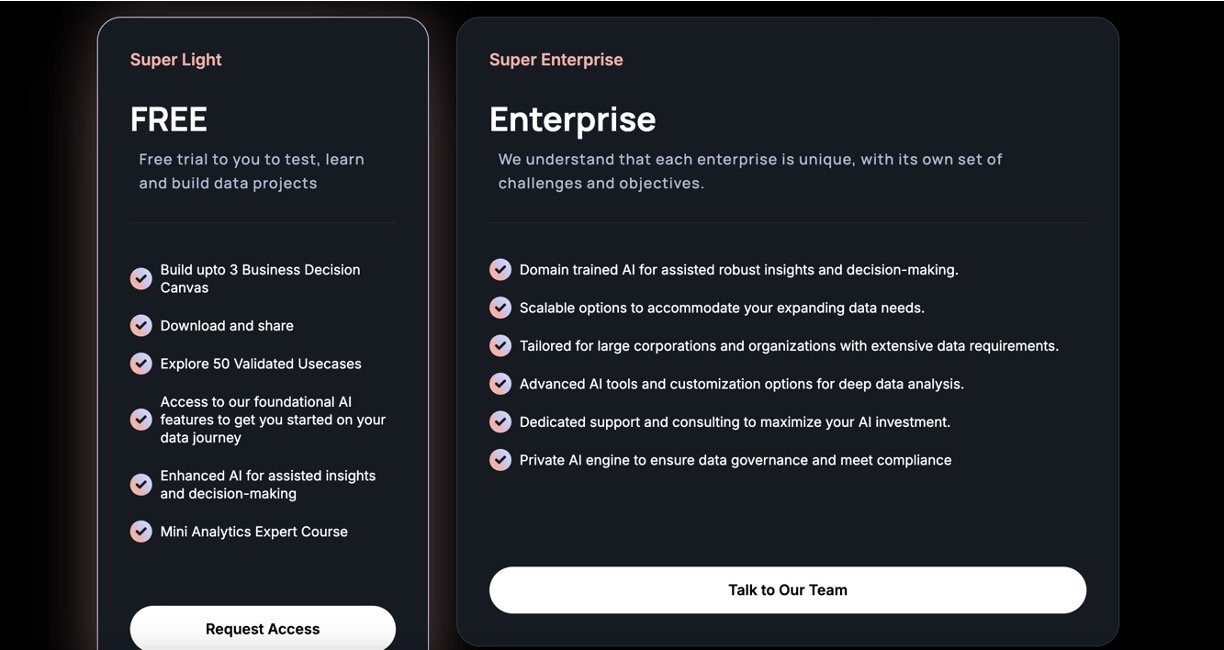Click the Enterprise plan heading

click(573, 120)
